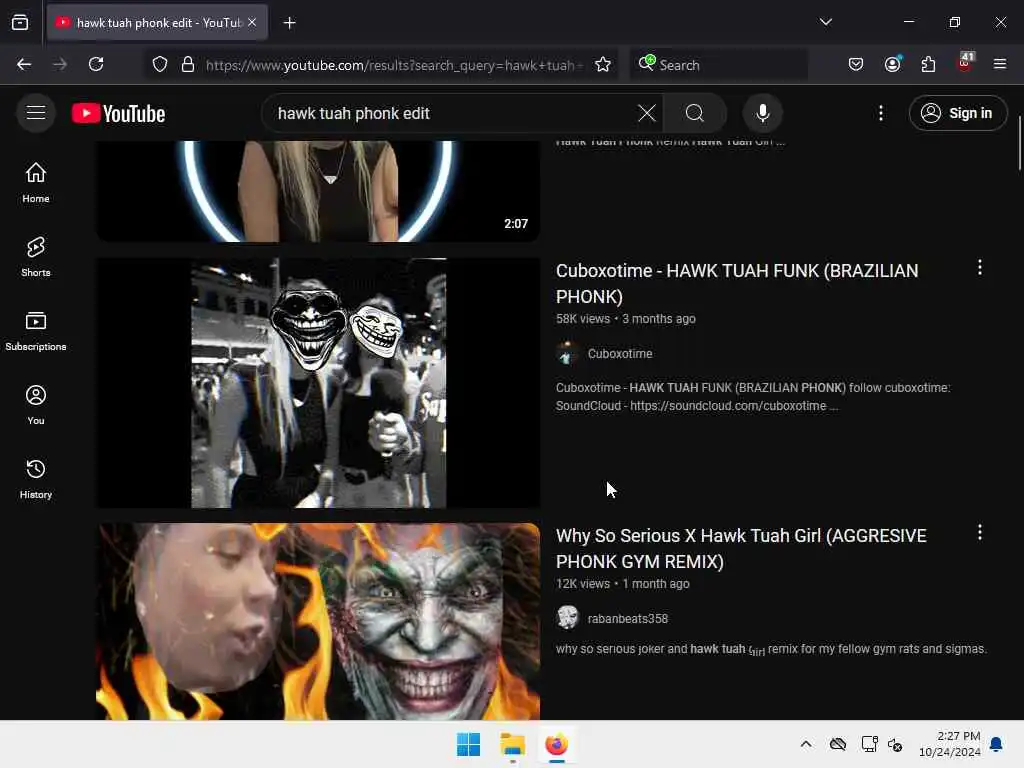Open options menu for Why So Serious video
1024x768 pixels.
pos(979,532)
